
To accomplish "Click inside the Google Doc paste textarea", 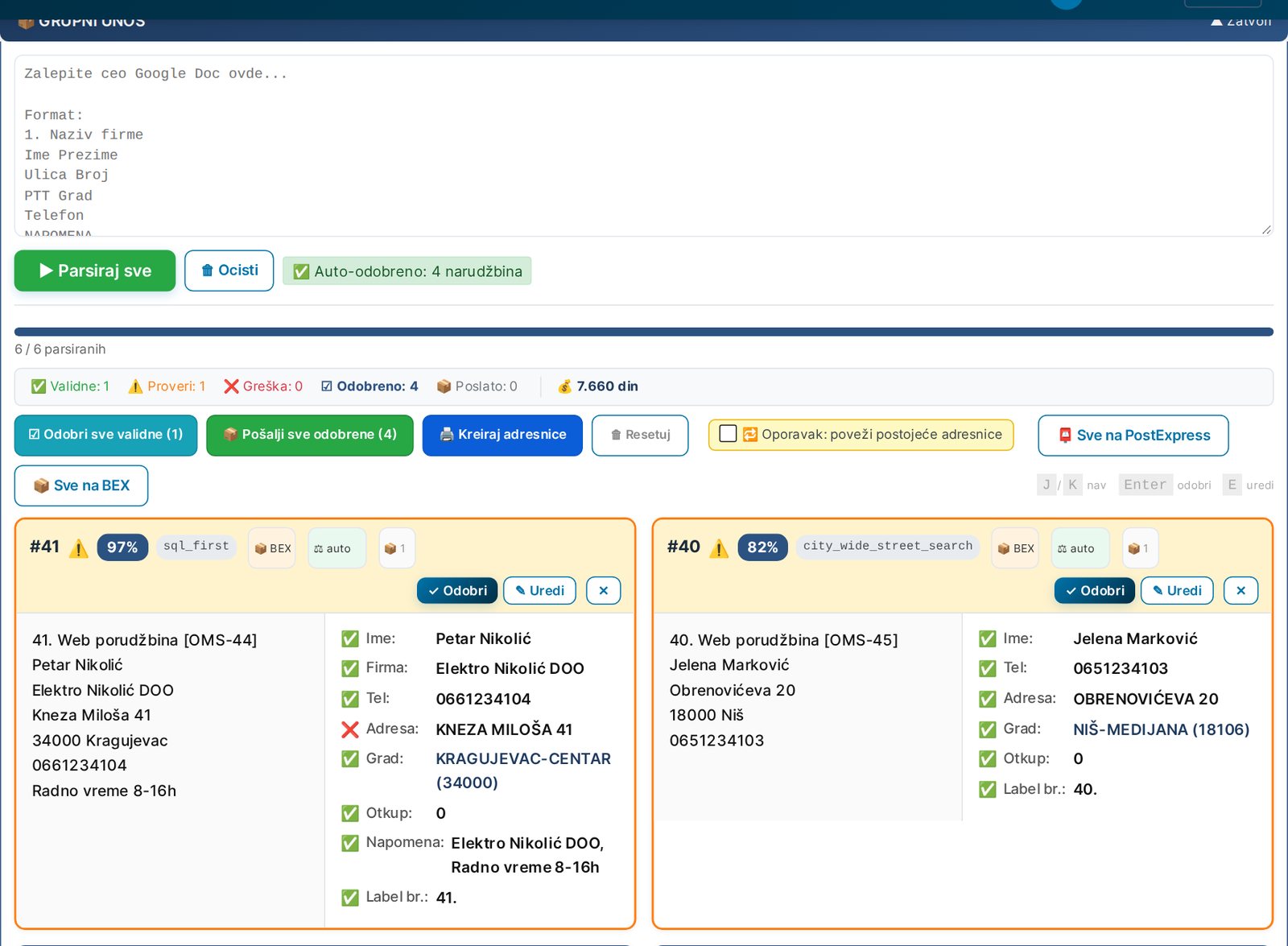I will 644,146.
